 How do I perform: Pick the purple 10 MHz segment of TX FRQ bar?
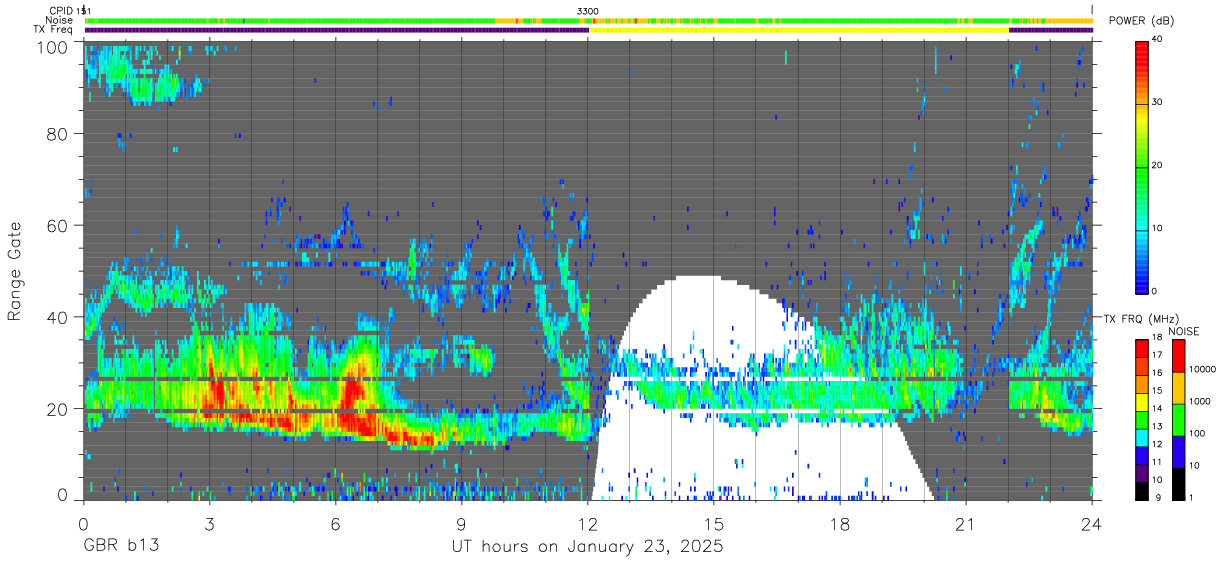[1142, 471]
